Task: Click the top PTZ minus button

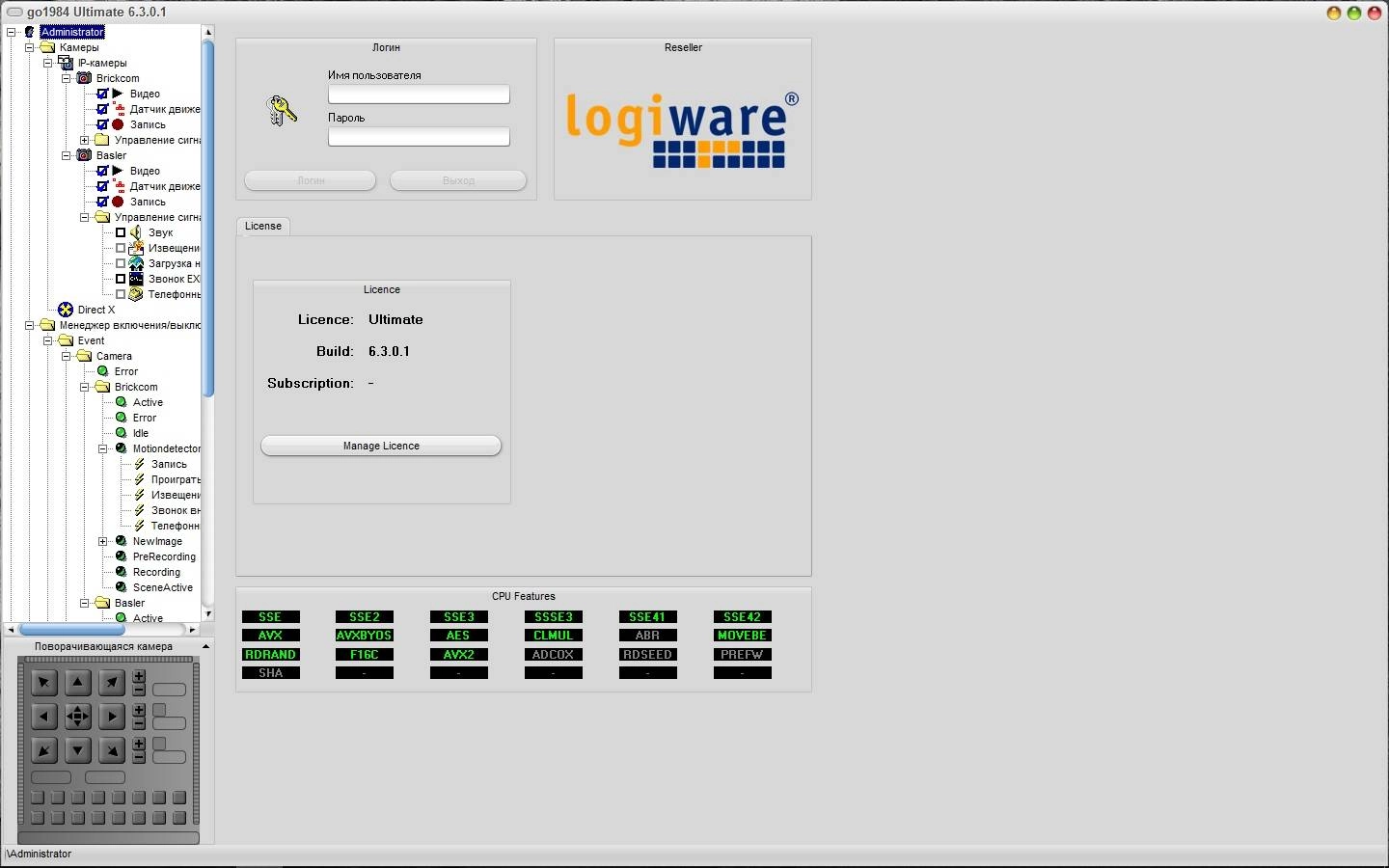Action: coord(139,691)
